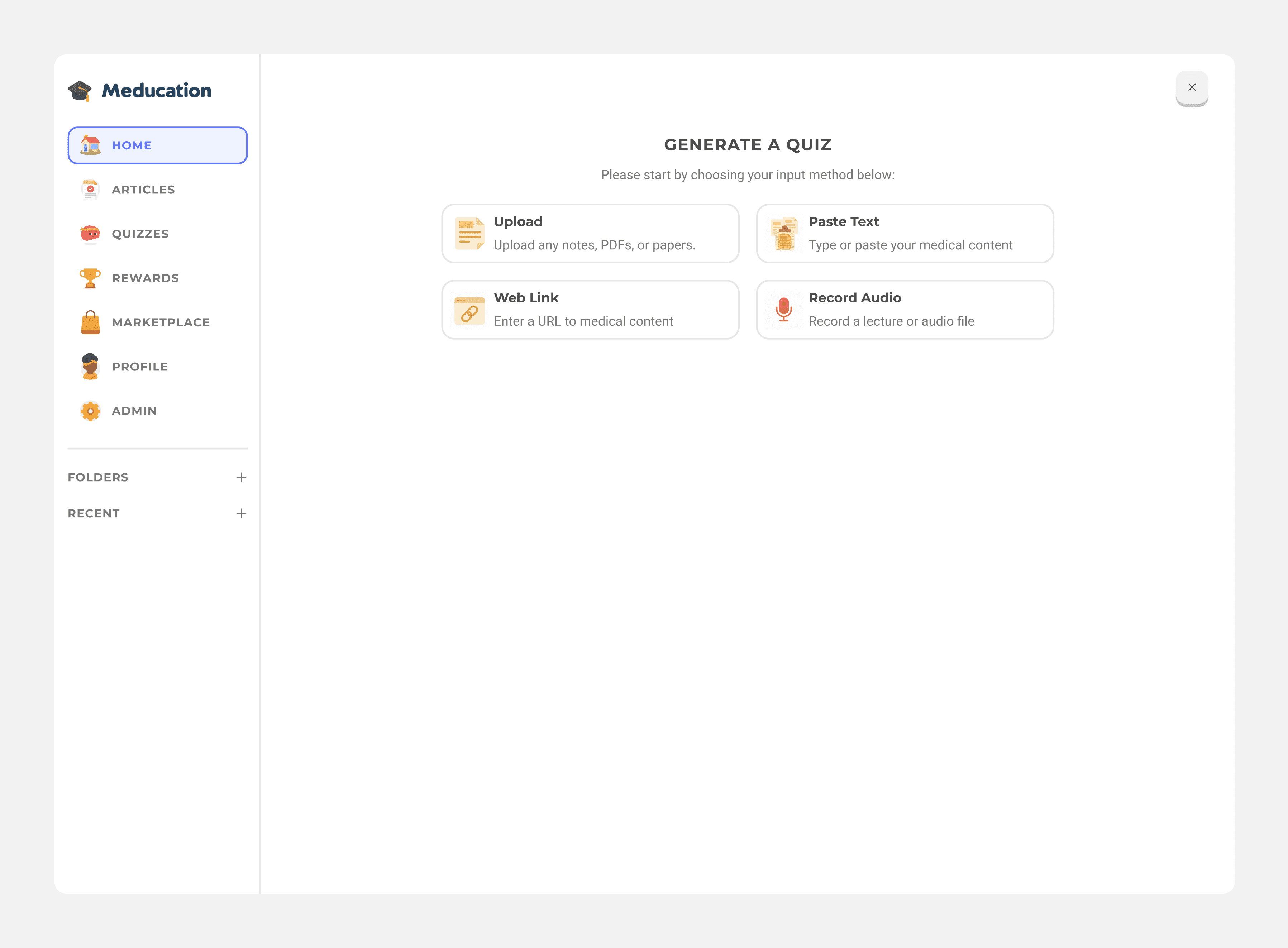Open the Quizzes menu item
This screenshot has width=1288, height=948.
[x=140, y=234]
